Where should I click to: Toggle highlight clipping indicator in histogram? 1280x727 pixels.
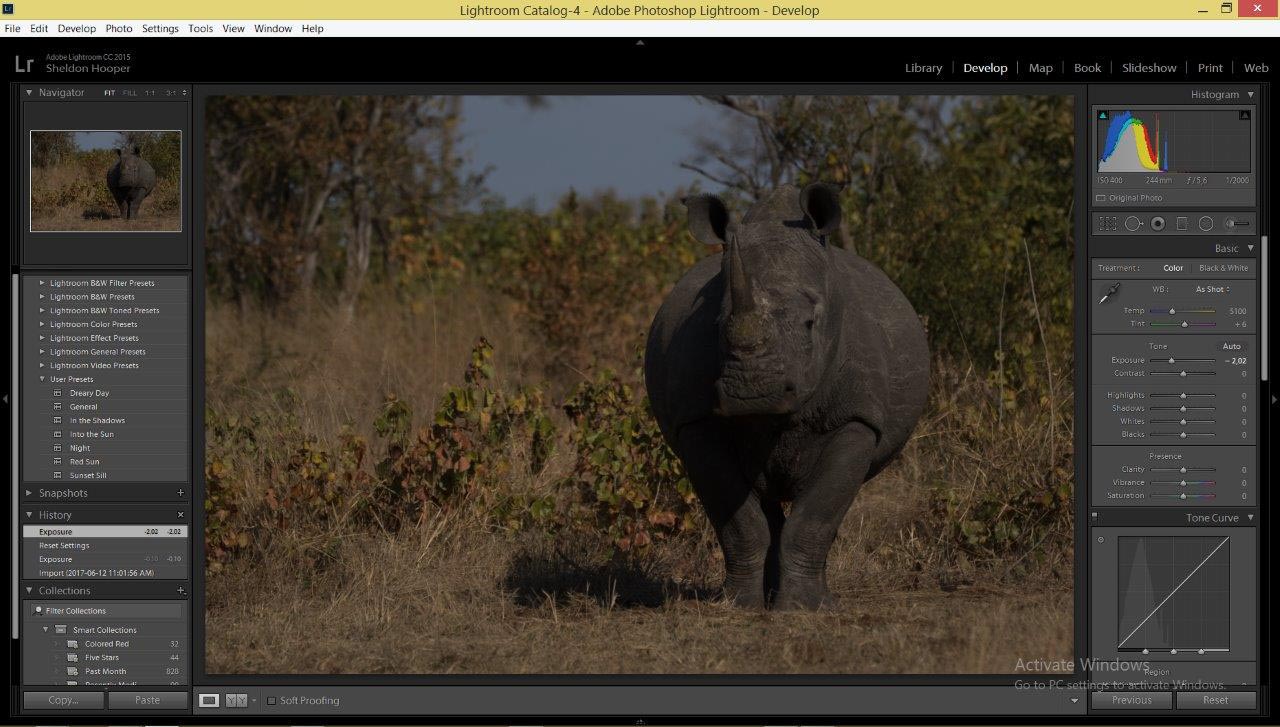click(1244, 115)
